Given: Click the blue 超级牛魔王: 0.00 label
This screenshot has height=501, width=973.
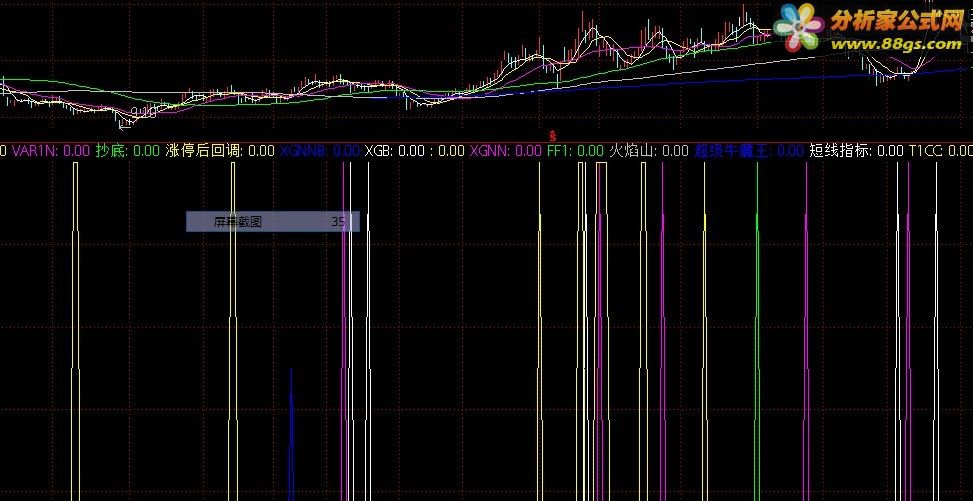Looking at the screenshot, I should pos(750,151).
